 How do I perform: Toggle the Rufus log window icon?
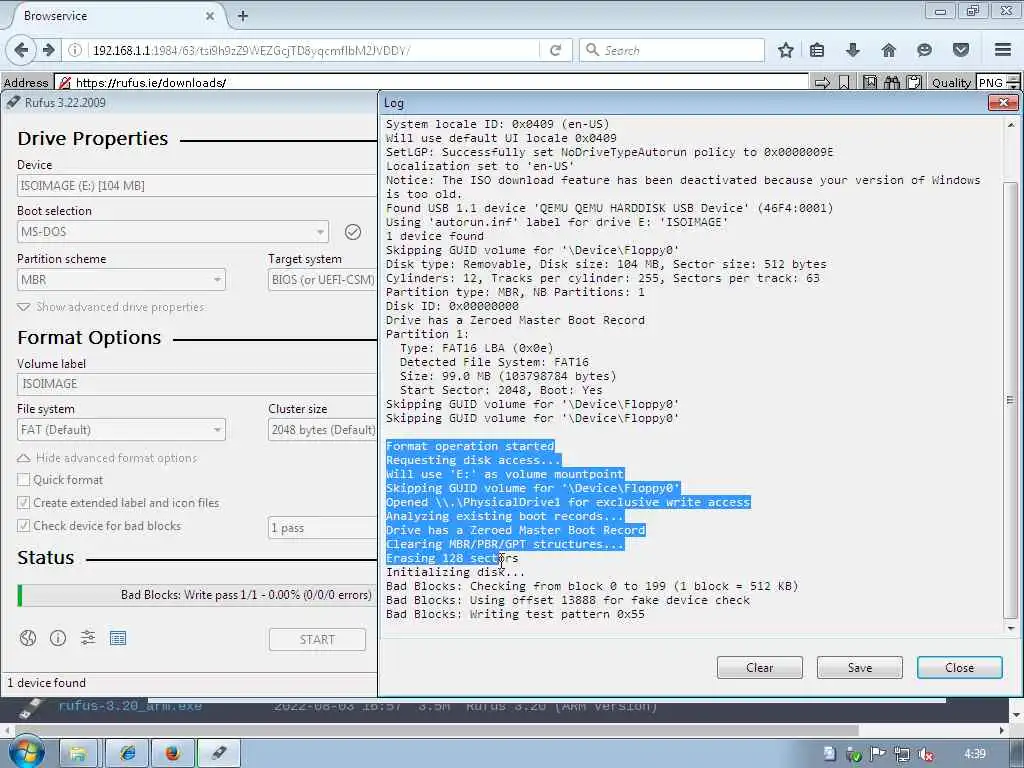click(118, 638)
